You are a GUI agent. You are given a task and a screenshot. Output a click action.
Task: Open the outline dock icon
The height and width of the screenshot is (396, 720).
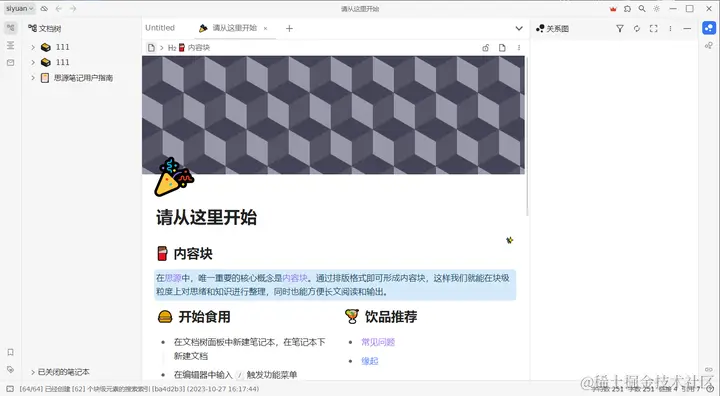click(11, 45)
